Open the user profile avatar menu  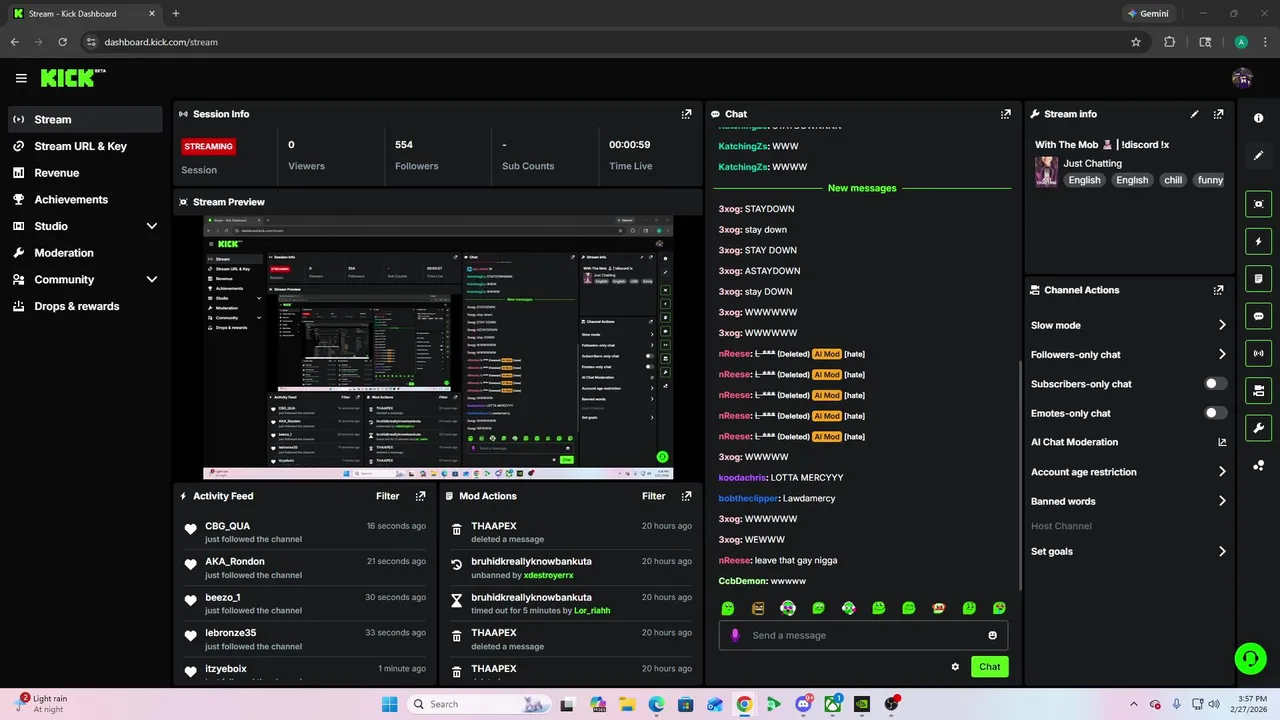1242,78
